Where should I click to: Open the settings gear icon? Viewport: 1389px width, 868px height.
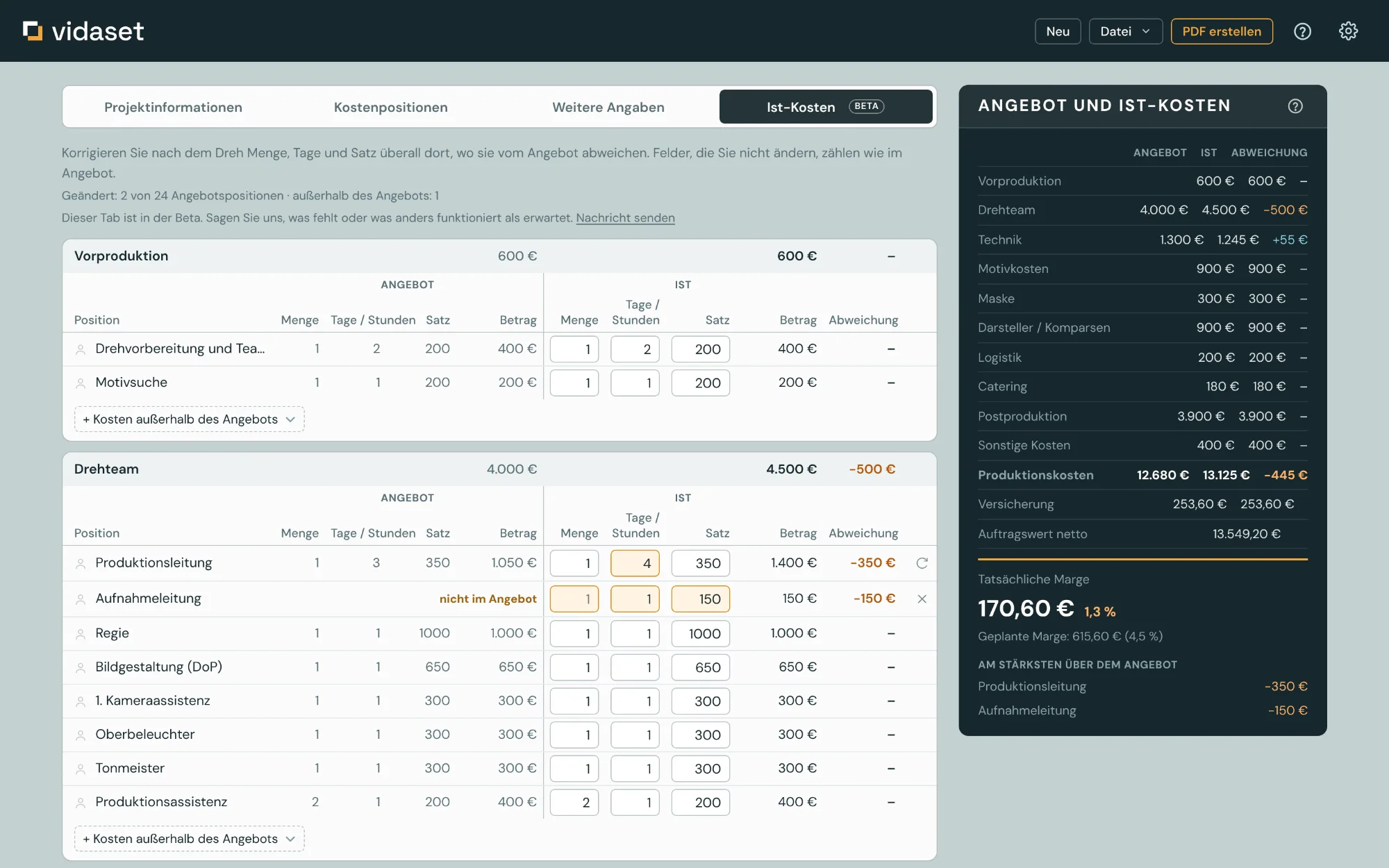(1348, 31)
